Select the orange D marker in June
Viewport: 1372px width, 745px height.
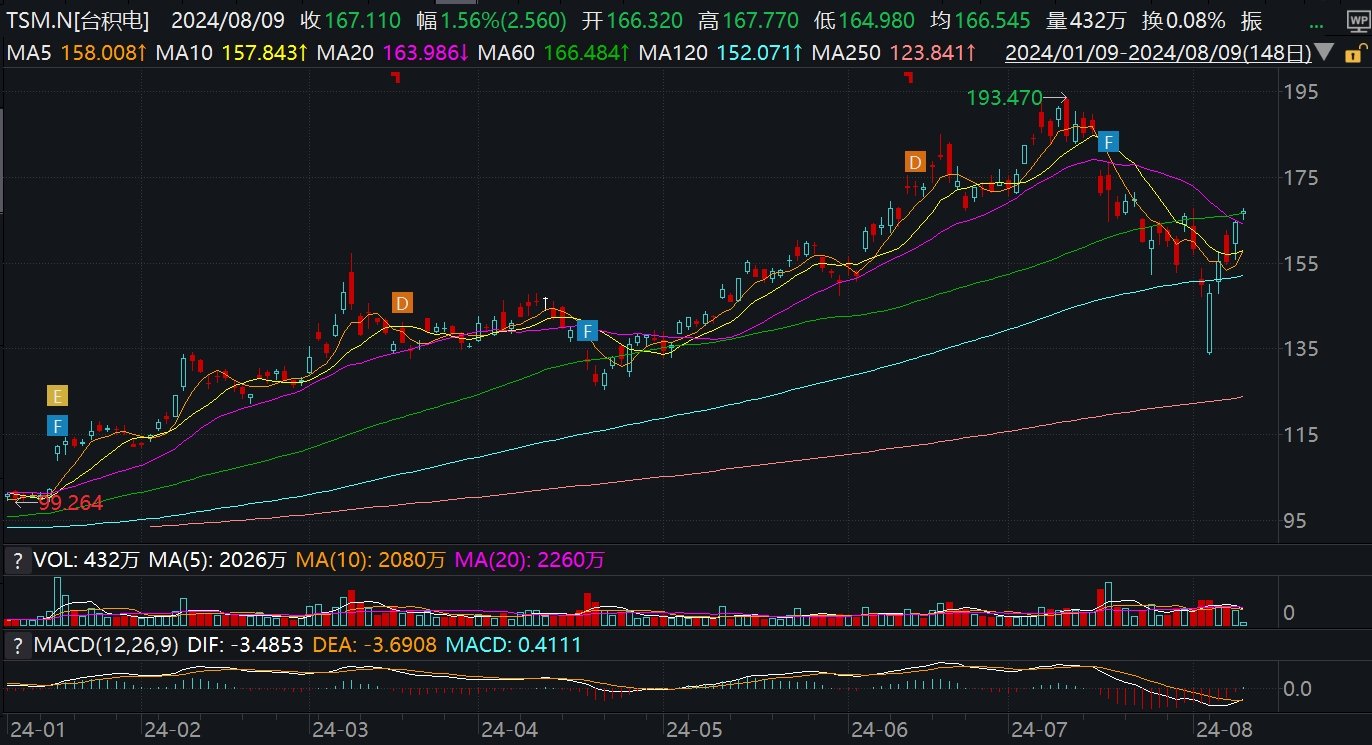pyautogui.click(x=915, y=162)
